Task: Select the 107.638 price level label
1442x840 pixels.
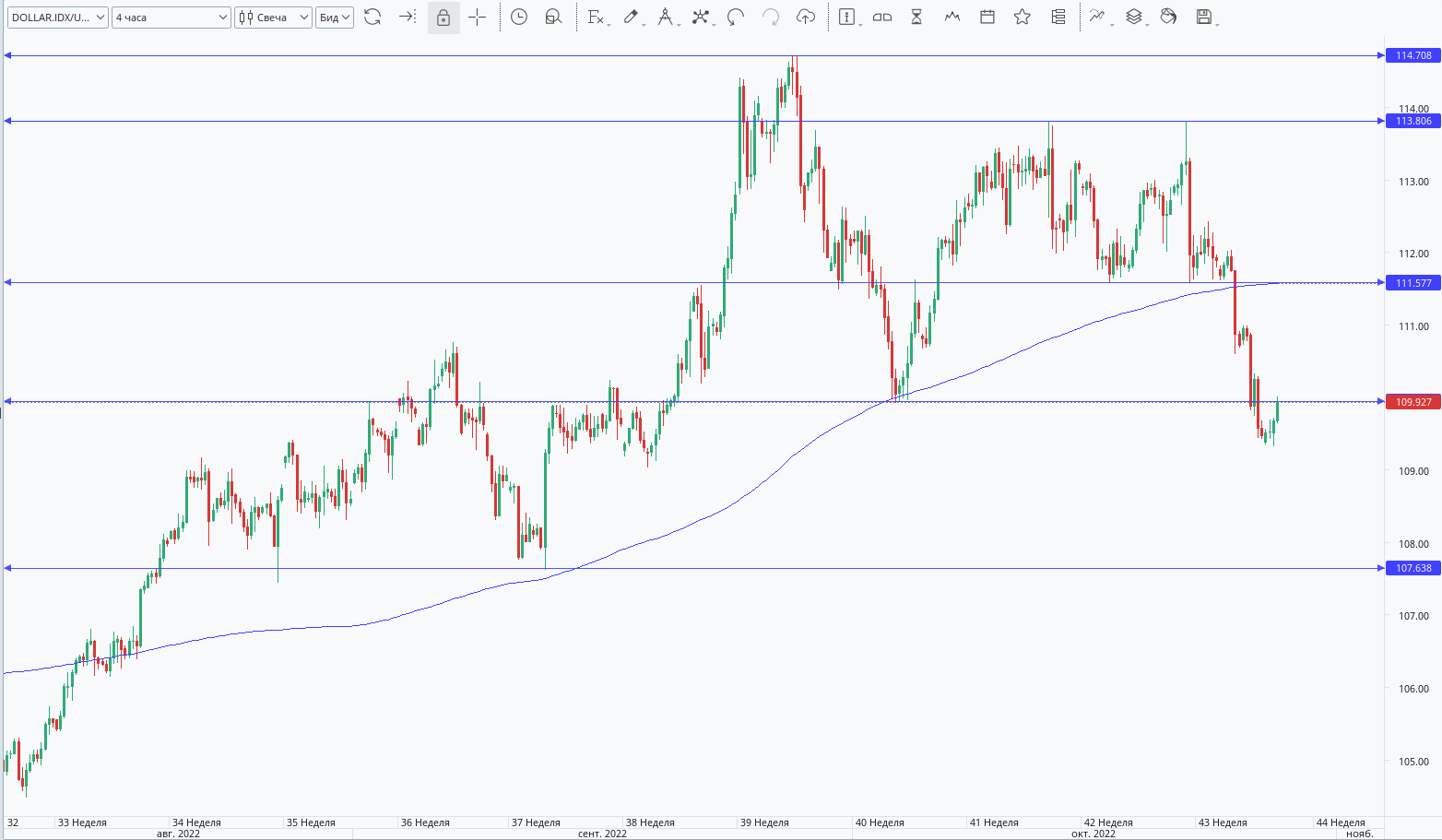Action: tap(1412, 568)
